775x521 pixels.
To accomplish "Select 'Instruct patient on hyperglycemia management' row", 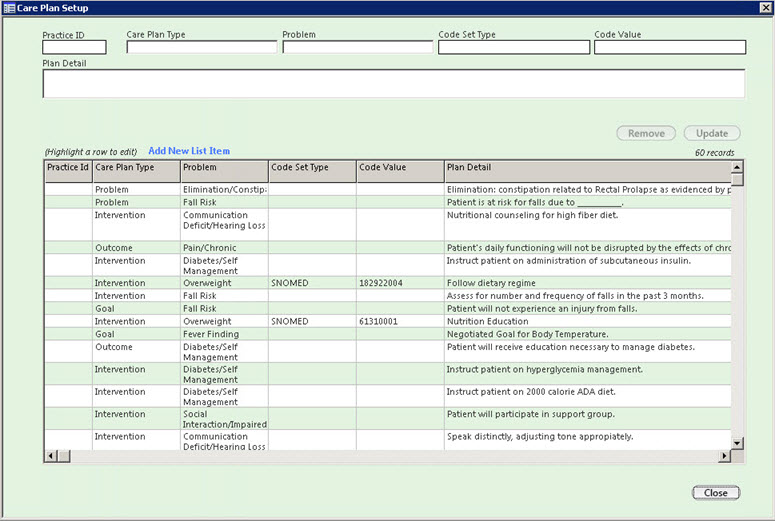I will point(388,374).
